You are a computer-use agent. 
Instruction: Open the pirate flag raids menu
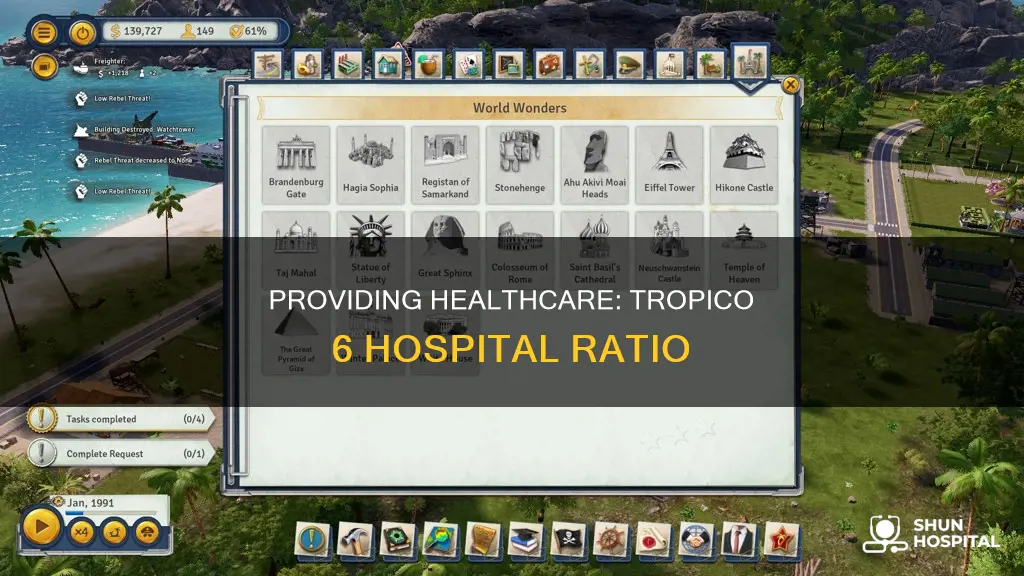click(x=568, y=540)
